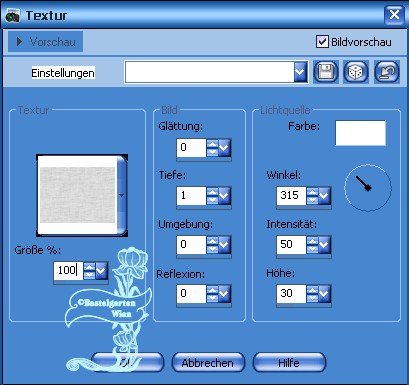Open the Glättung slider dropdown arrow
This screenshot has height=385, width=409.
point(225,148)
